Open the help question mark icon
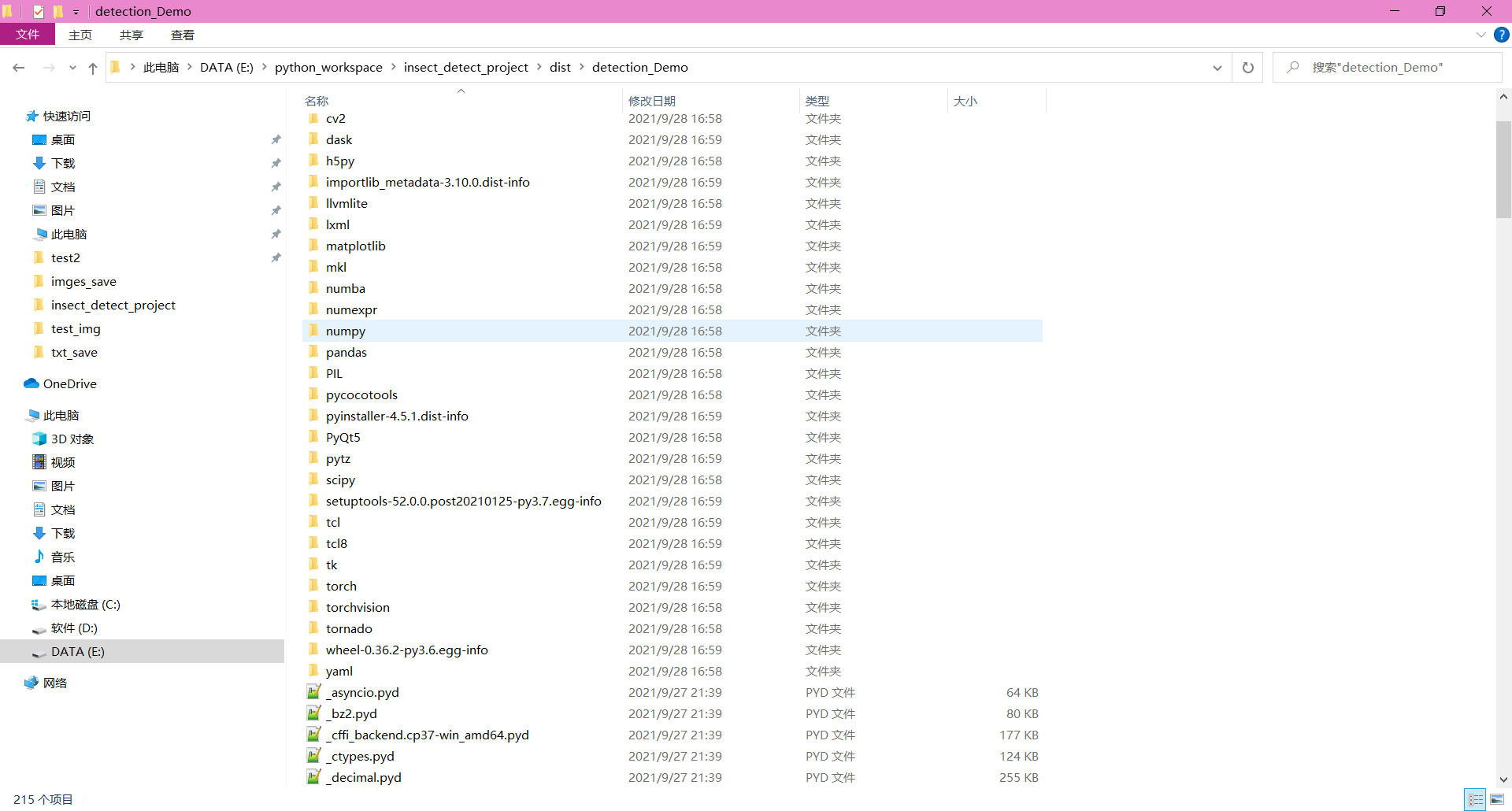The width and height of the screenshot is (1512, 811). [x=1502, y=35]
